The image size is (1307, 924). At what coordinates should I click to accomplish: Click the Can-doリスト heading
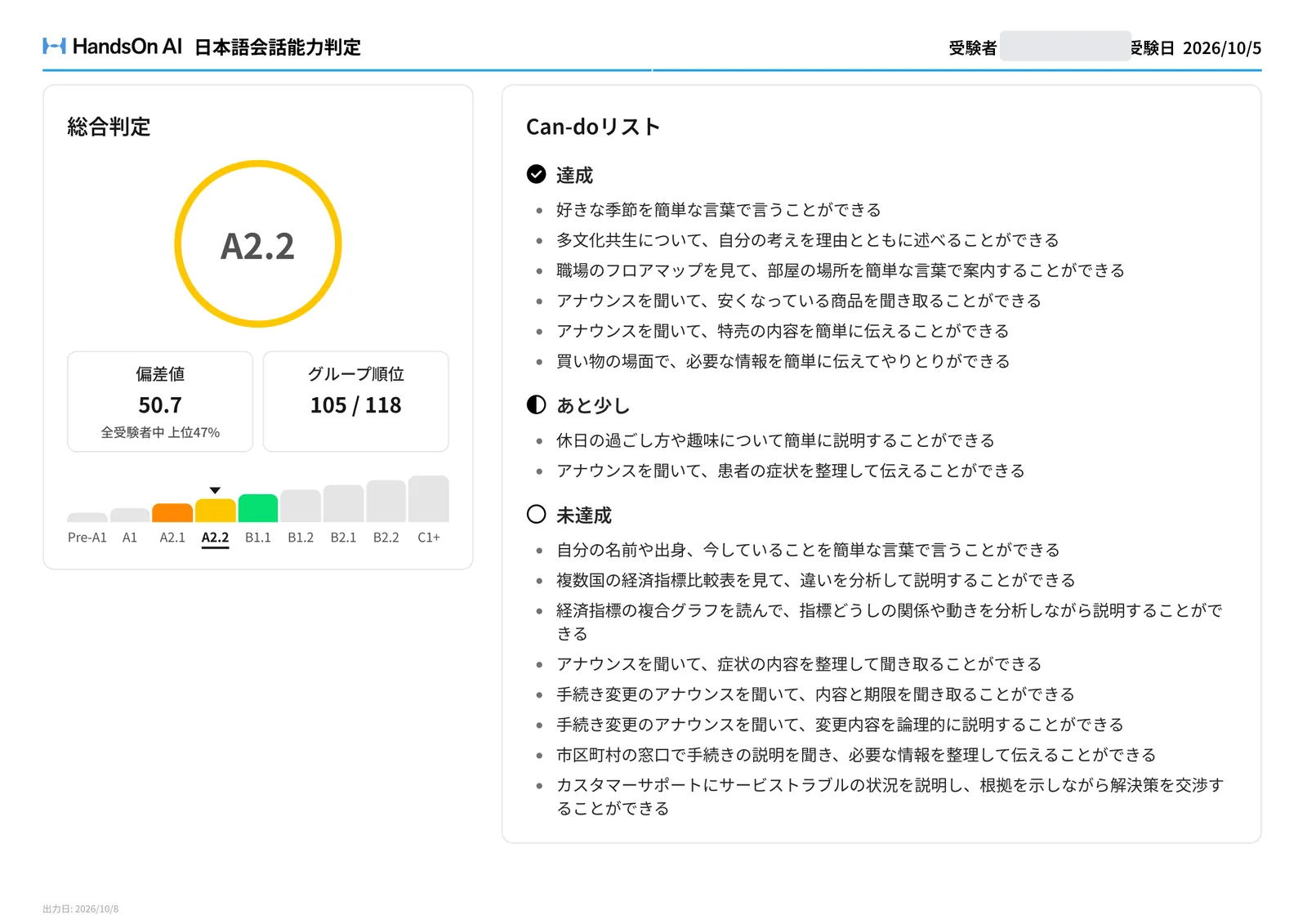[593, 127]
